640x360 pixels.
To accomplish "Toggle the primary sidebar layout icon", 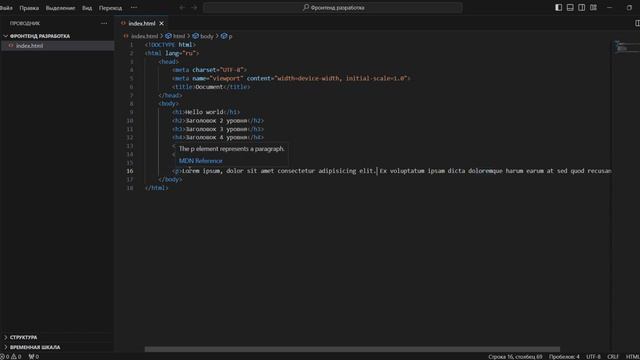I will pos(558,7).
